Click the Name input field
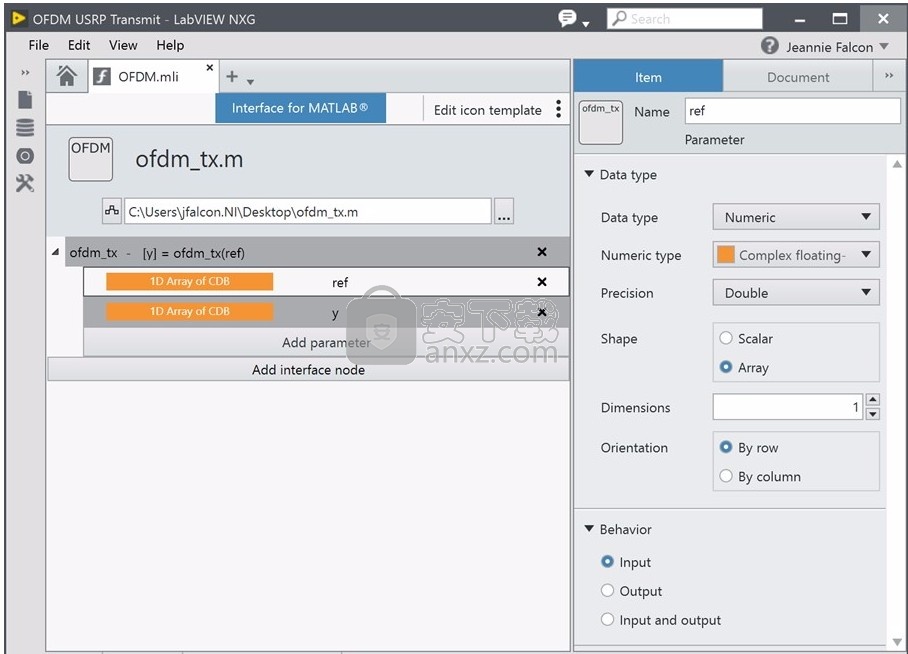This screenshot has width=908, height=654. pos(792,111)
